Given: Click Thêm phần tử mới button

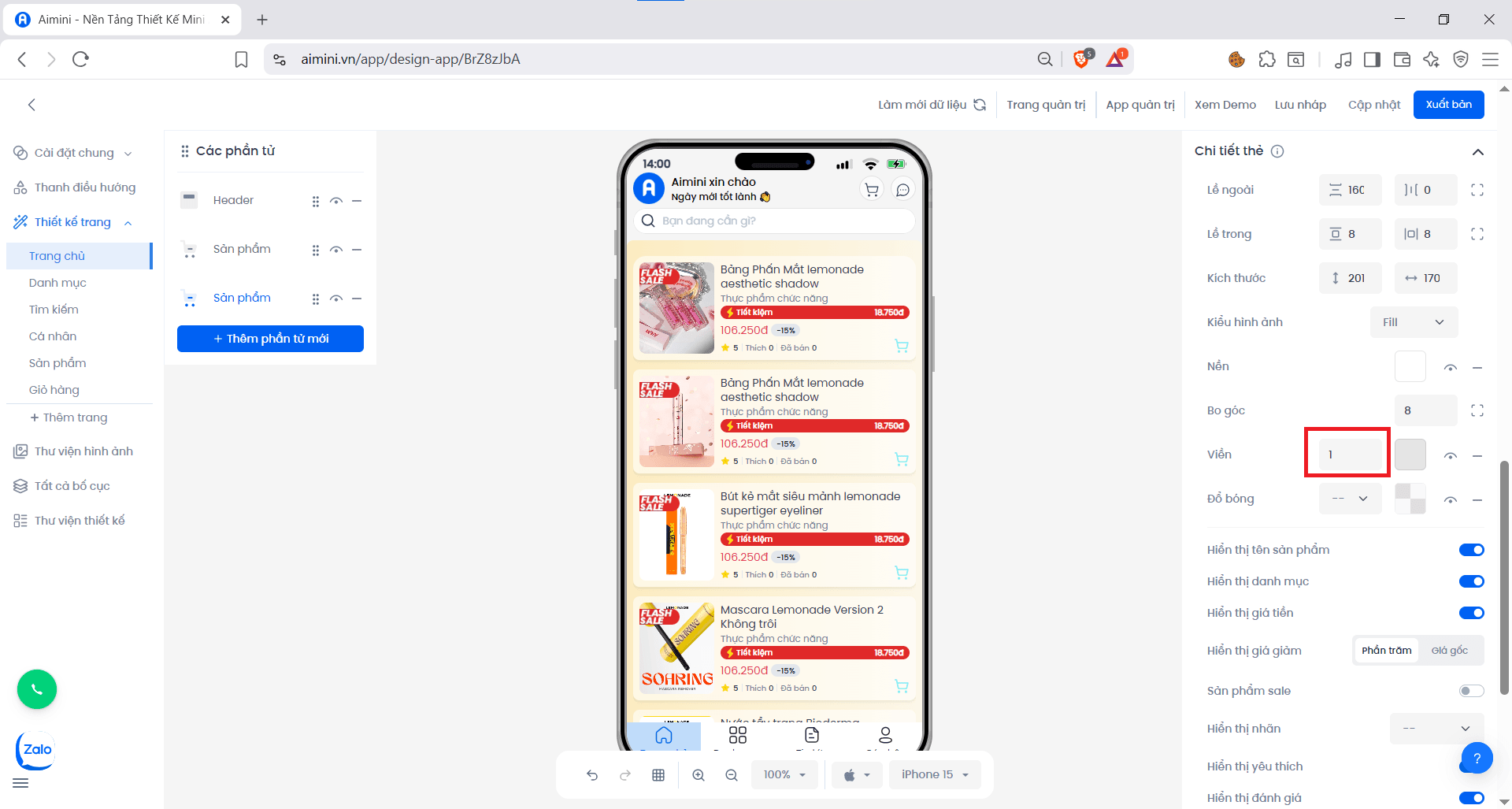Looking at the screenshot, I should pyautogui.click(x=270, y=339).
